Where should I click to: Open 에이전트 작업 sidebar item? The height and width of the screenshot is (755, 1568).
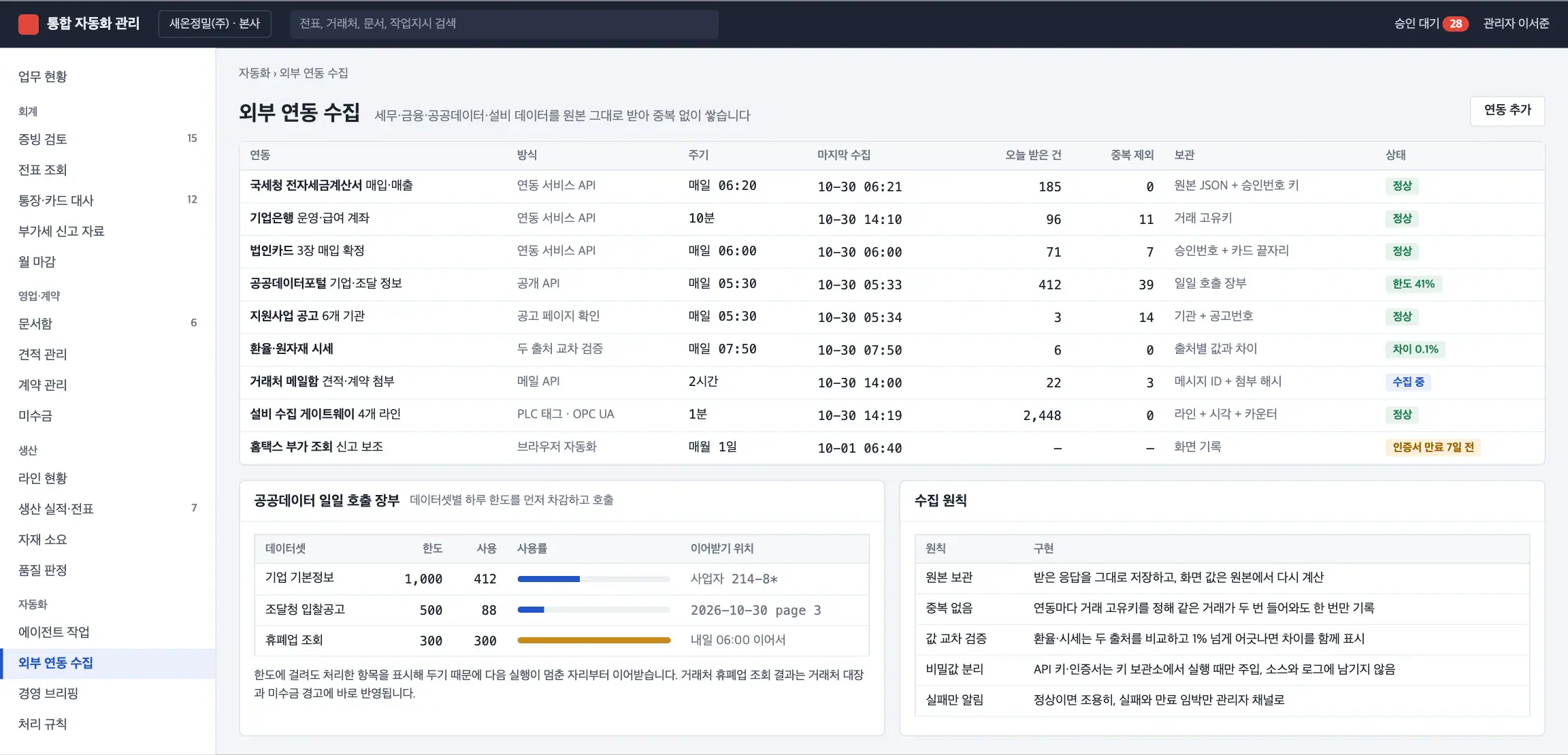pos(108,632)
